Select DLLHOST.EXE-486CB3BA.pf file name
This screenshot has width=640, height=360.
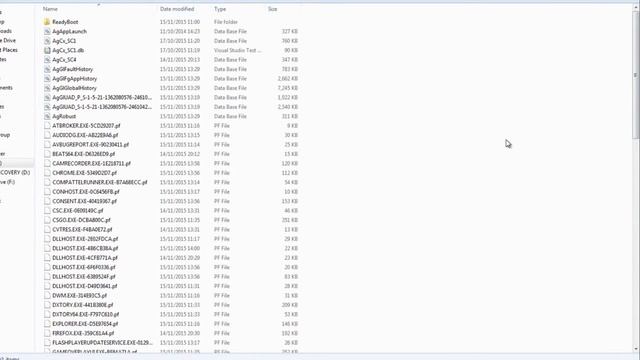tap(85, 248)
